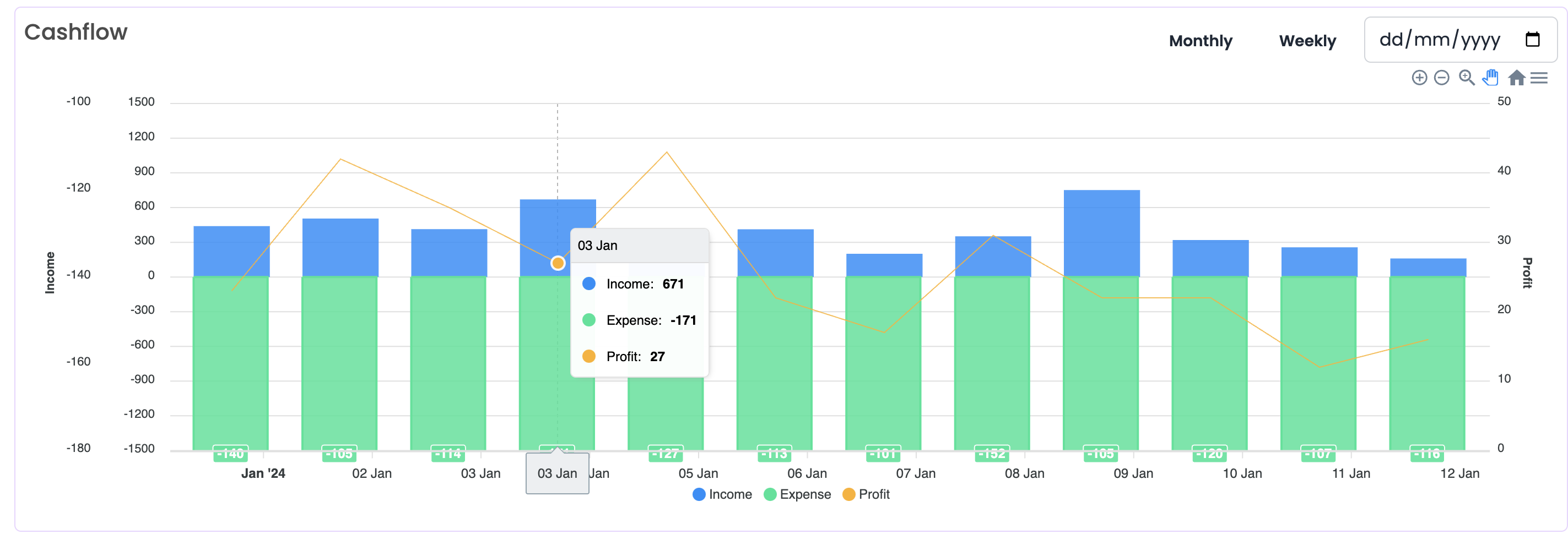Expand the dd/mm/yyyy date selector

tap(1440, 40)
